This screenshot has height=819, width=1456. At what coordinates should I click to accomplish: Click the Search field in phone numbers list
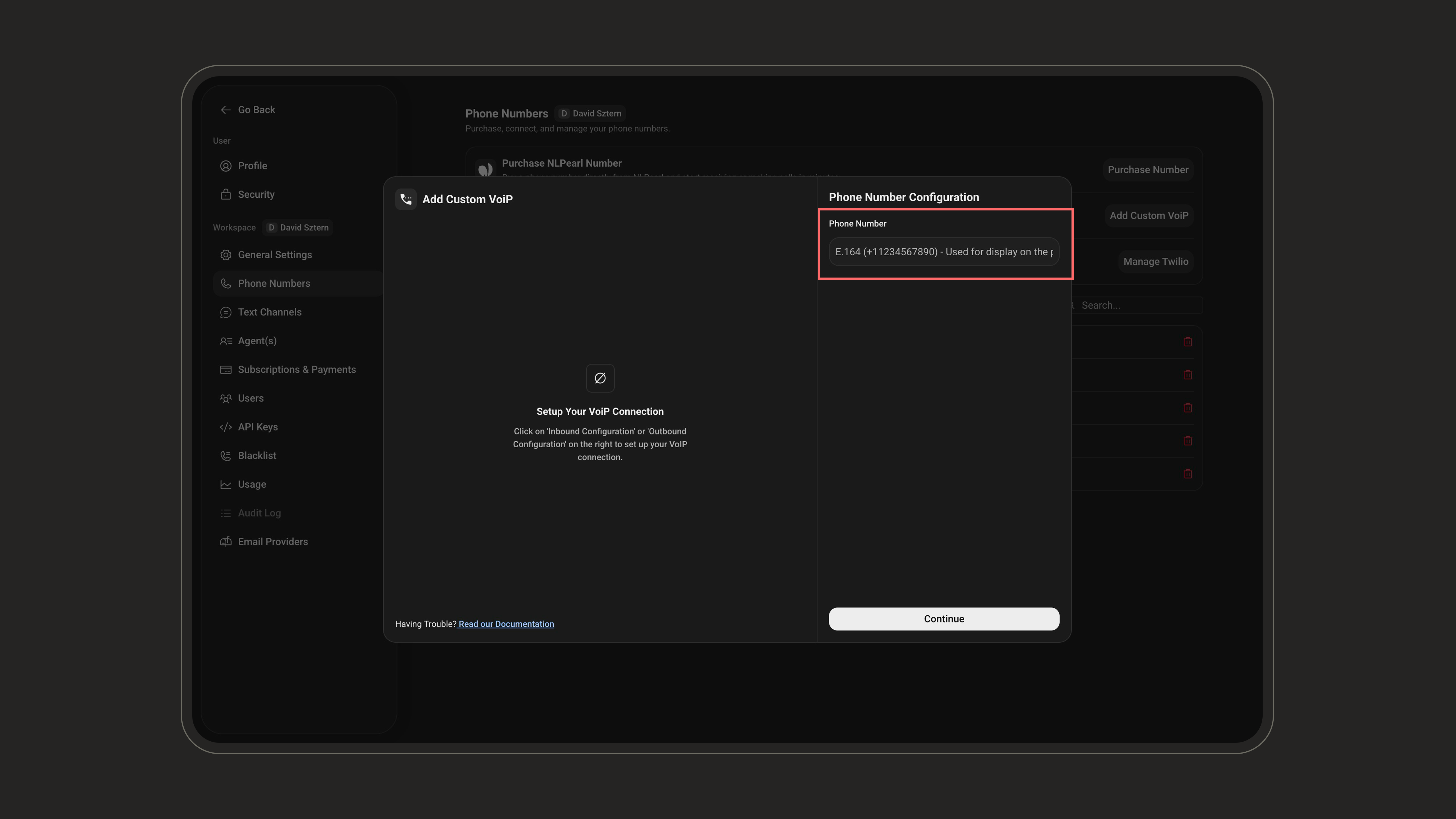[x=1136, y=305]
